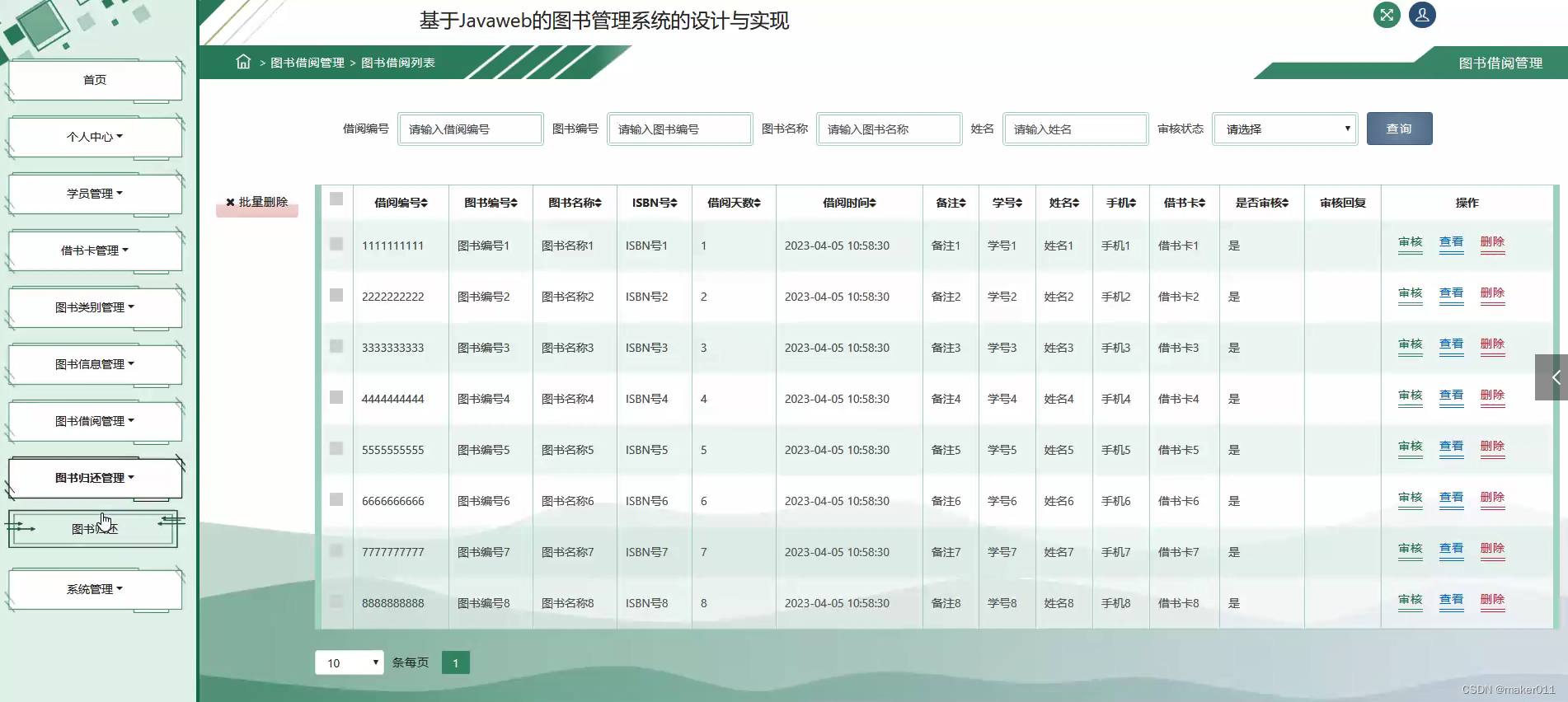This screenshot has height=702, width=1568.
Task: Check the row for 1111111111
Action: point(336,244)
